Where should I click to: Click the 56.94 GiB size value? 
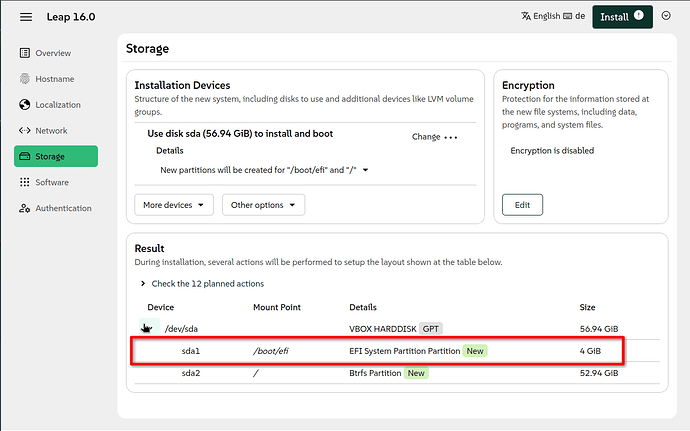[598, 329]
